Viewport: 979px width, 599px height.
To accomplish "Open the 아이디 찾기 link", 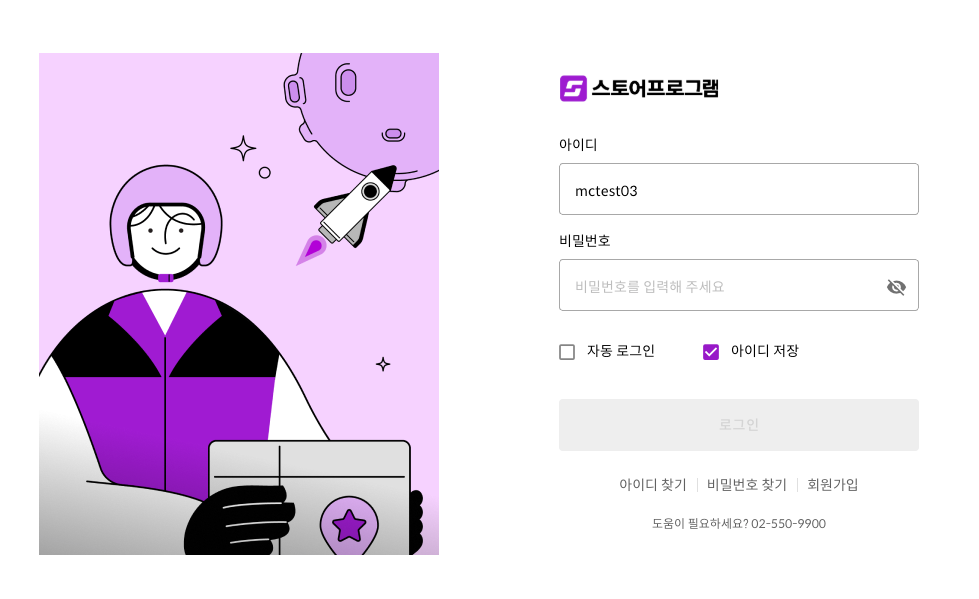I will (x=652, y=484).
